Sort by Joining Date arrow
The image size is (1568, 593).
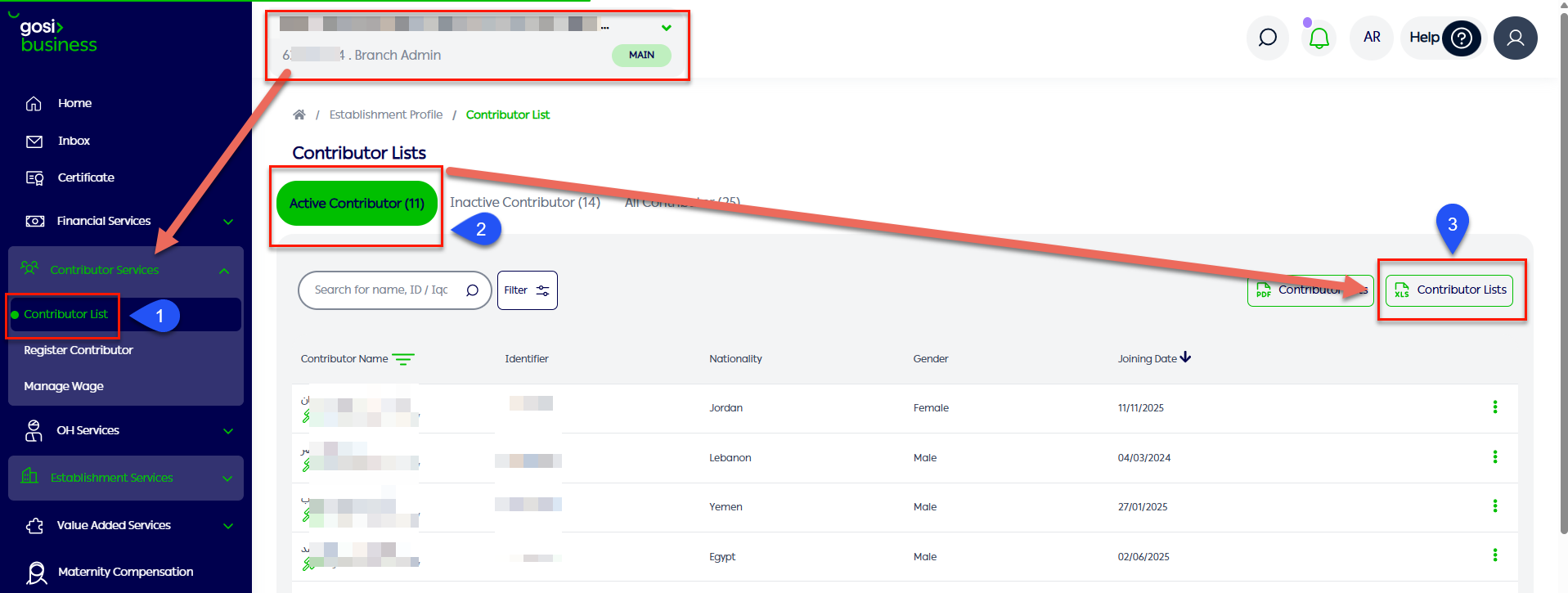pyautogui.click(x=1185, y=357)
